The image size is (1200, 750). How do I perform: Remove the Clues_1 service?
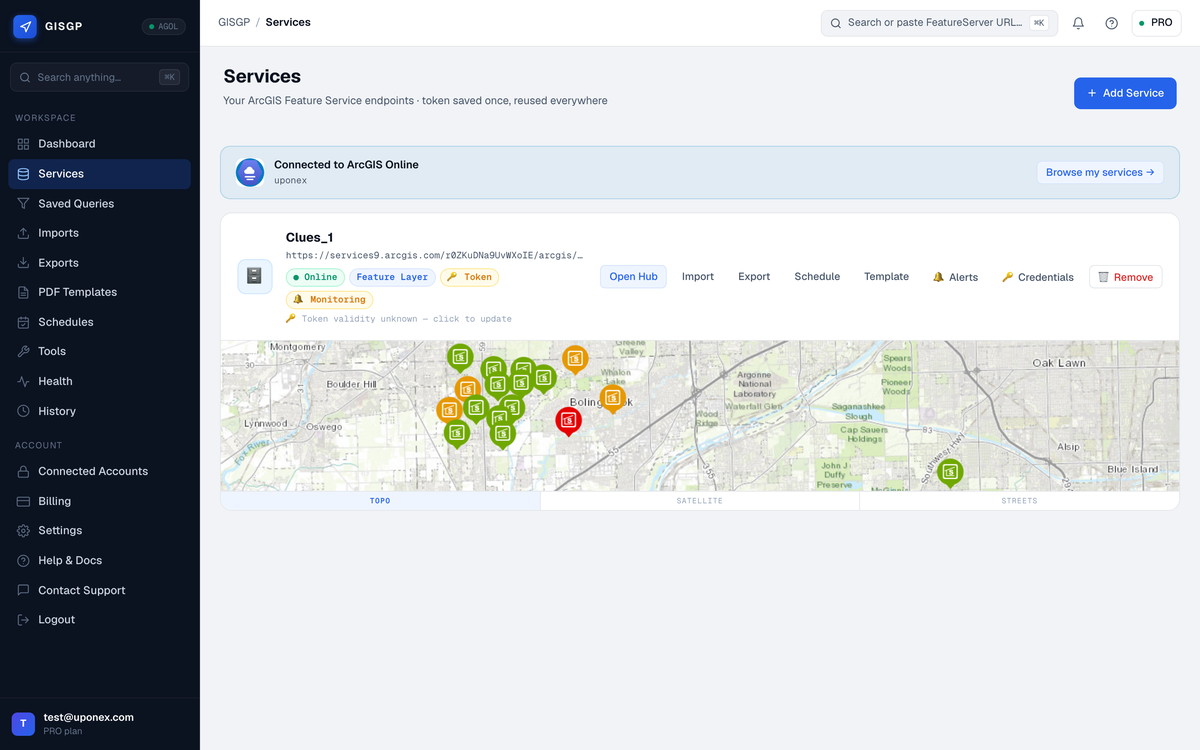point(1126,277)
